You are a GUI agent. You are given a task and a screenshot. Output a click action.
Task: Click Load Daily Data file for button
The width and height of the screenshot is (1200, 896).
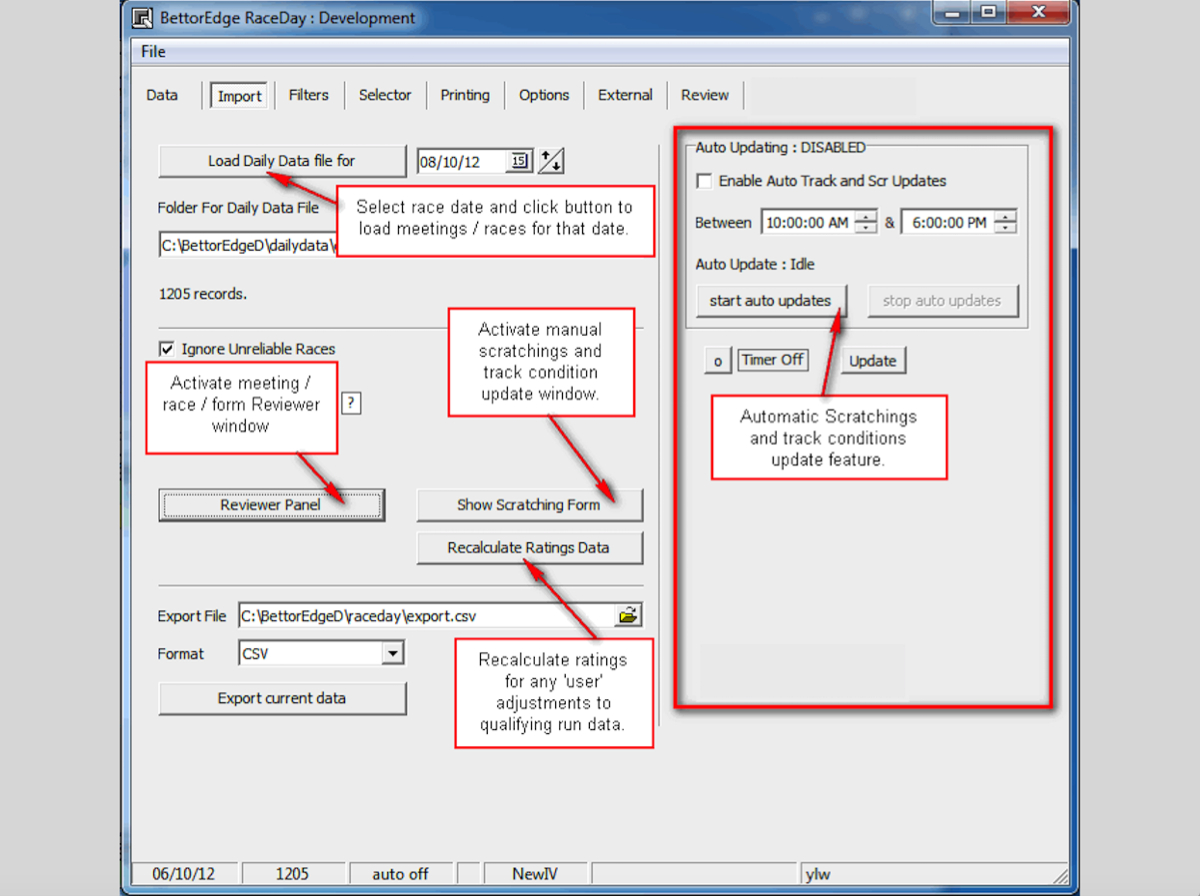pos(282,161)
